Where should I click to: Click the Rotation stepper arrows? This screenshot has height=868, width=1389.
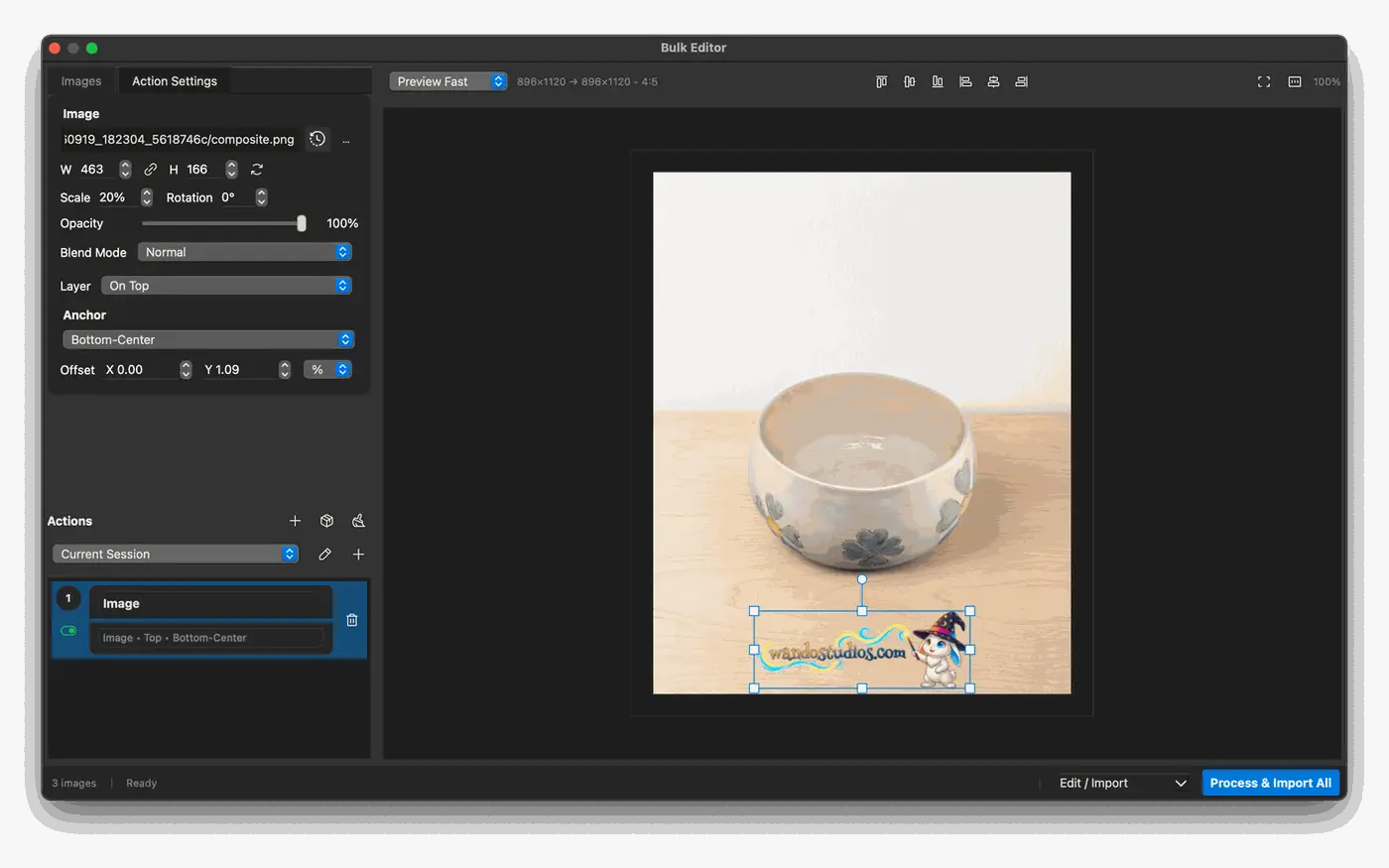262,197
